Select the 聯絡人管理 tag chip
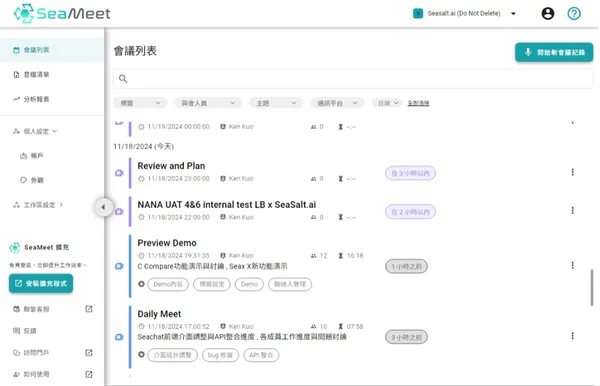This screenshot has width=600, height=386. [290, 284]
